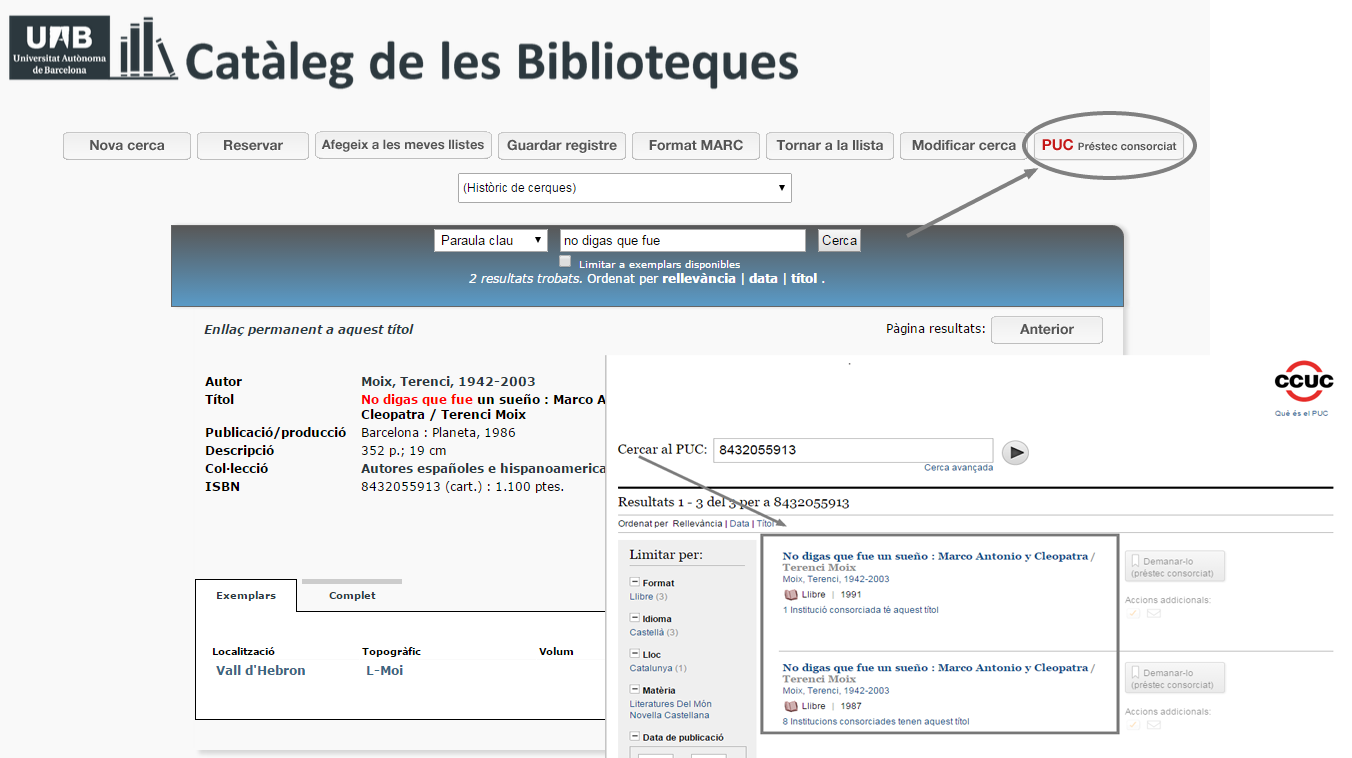Click Demanar-lo button for 1991 edition

1175,567
